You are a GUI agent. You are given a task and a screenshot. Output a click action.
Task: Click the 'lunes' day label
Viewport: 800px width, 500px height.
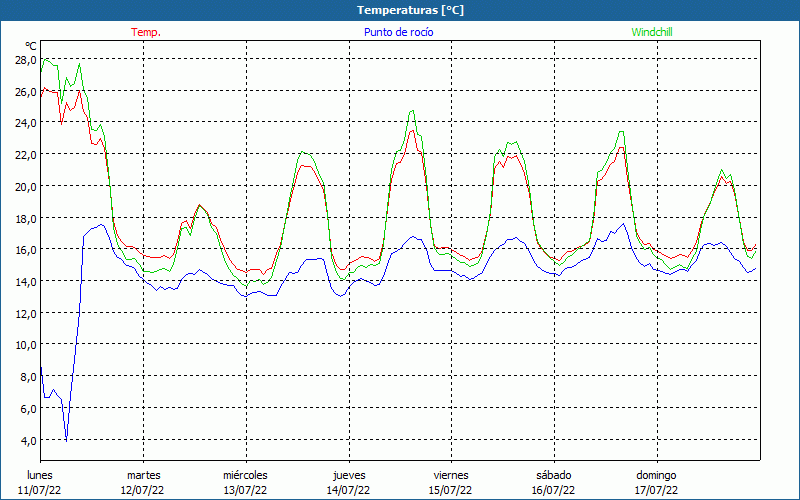[x=40, y=475]
